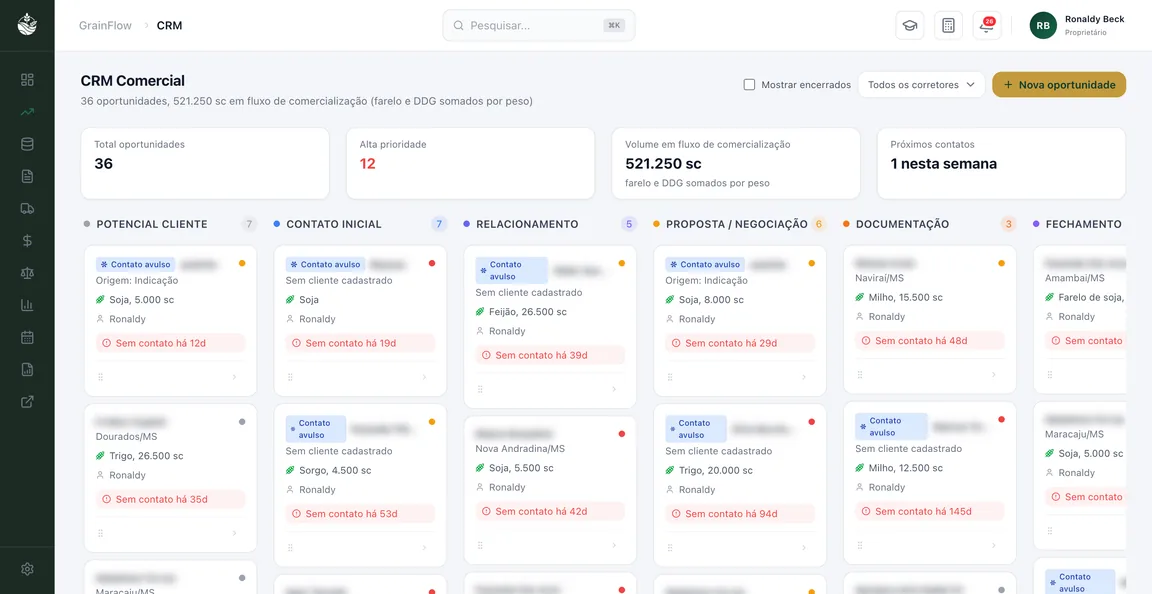The height and width of the screenshot is (594, 1152).
Task: Open the database stack icon in sidebar
Action: click(x=27, y=144)
